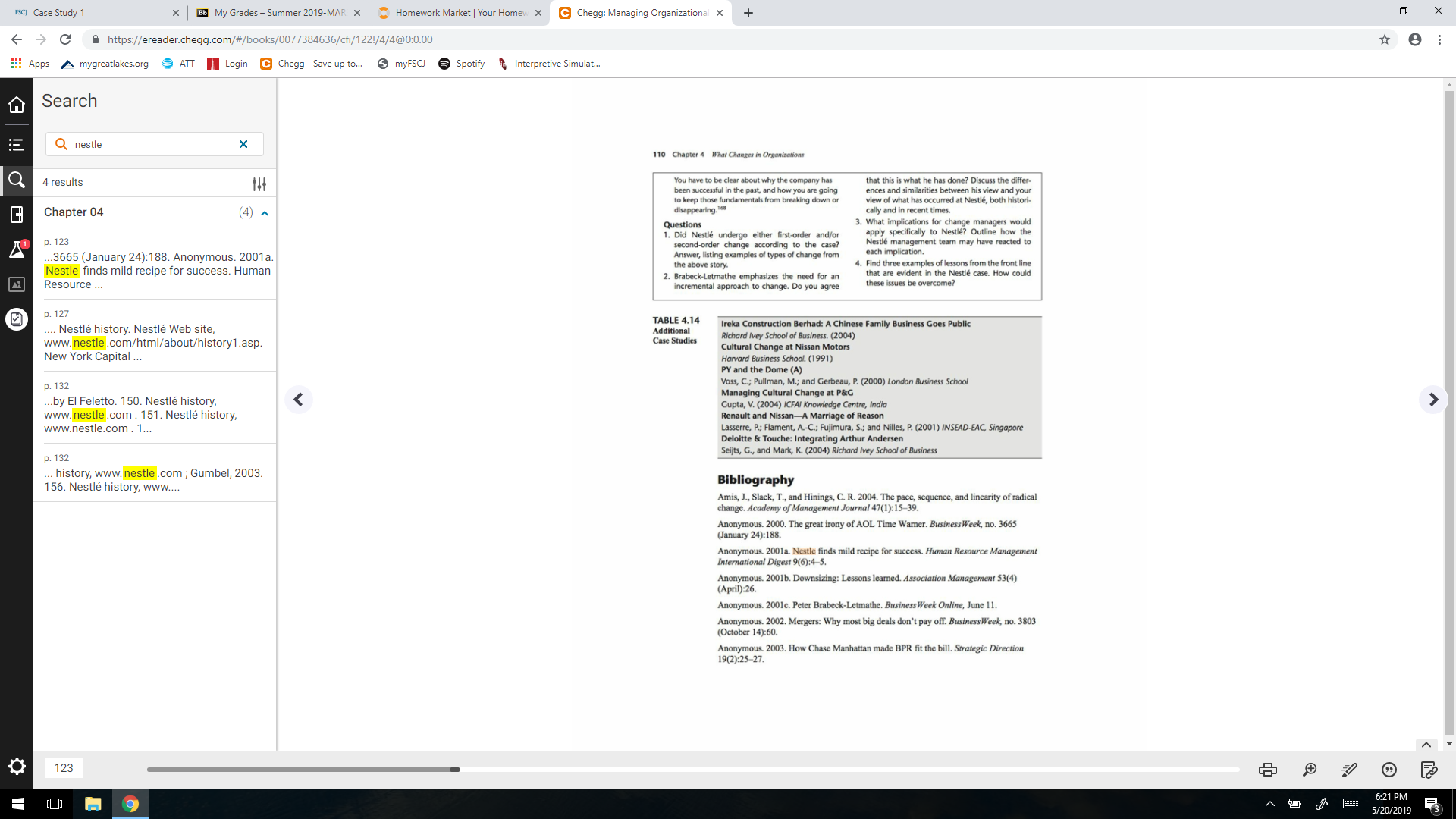1456x819 pixels.
Task: Click the page number 123 field
Action: (64, 768)
